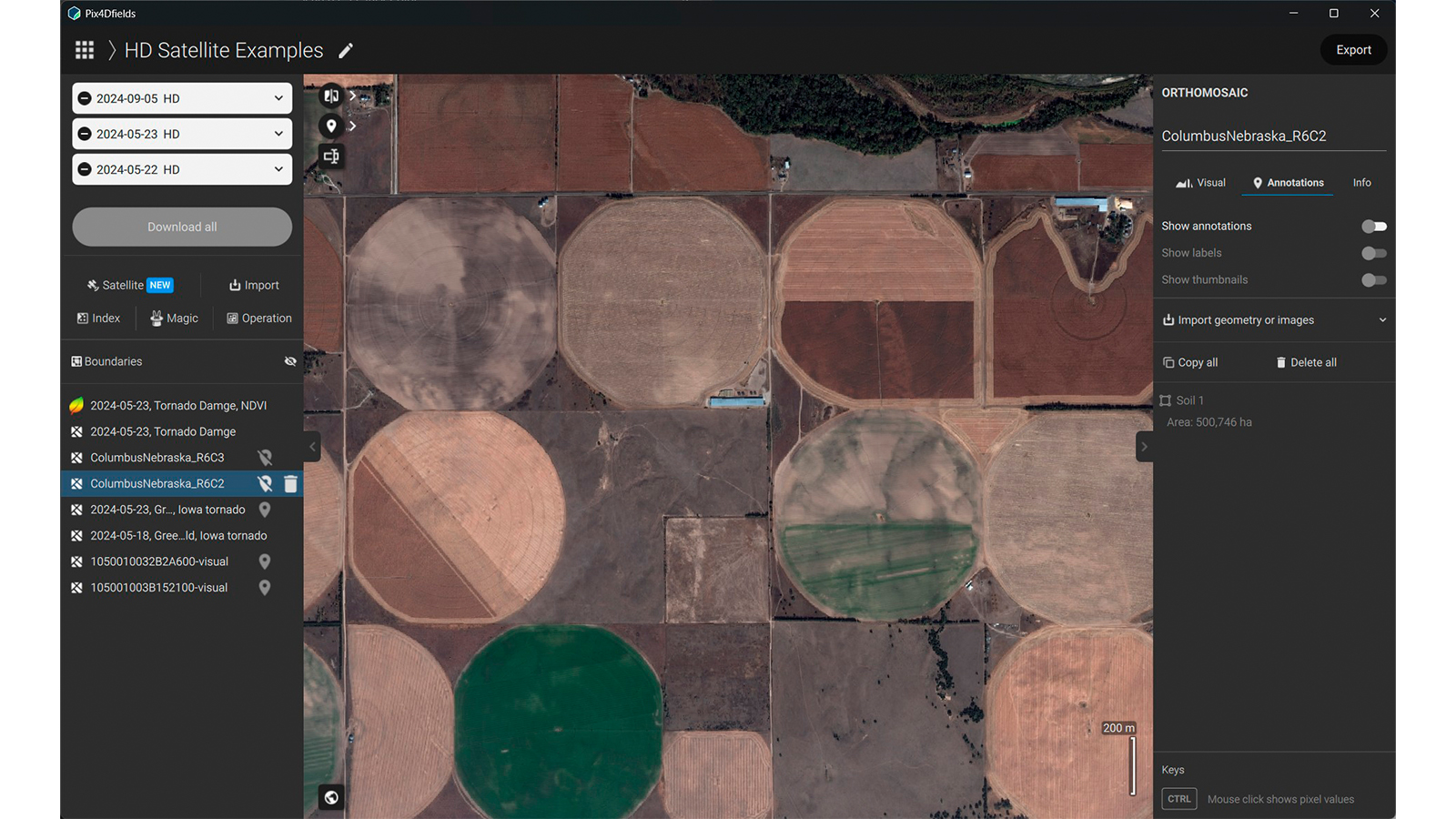This screenshot has width=1456, height=819.
Task: Toggle annotations pin for ColumbusNebraska_R6C3
Action: pyautogui.click(x=265, y=458)
